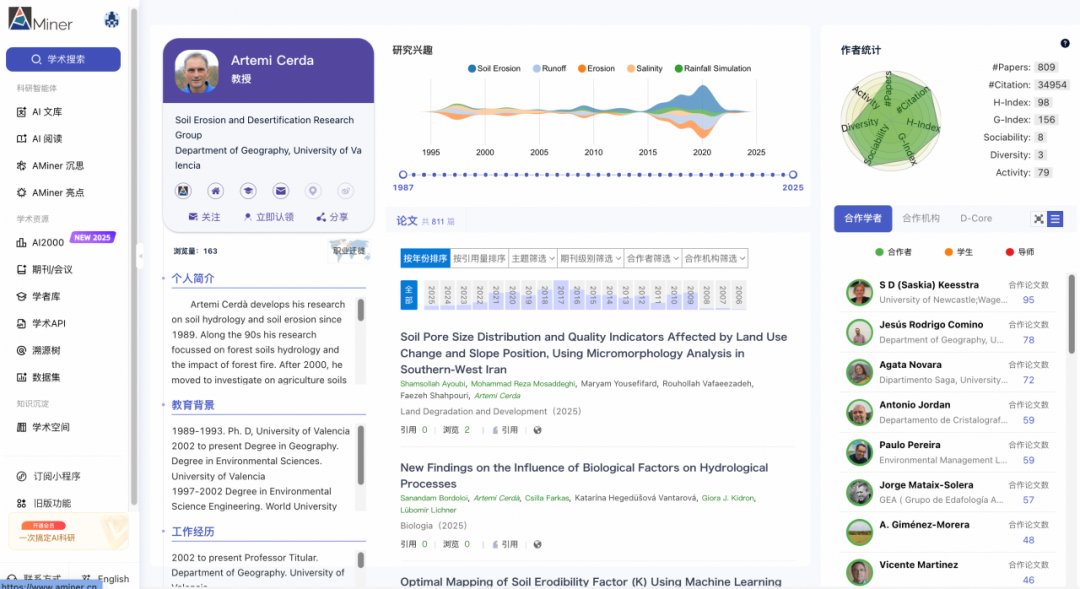Click the AMiner profile icon on profile card
This screenshot has height=589, width=1080.
(x=183, y=191)
